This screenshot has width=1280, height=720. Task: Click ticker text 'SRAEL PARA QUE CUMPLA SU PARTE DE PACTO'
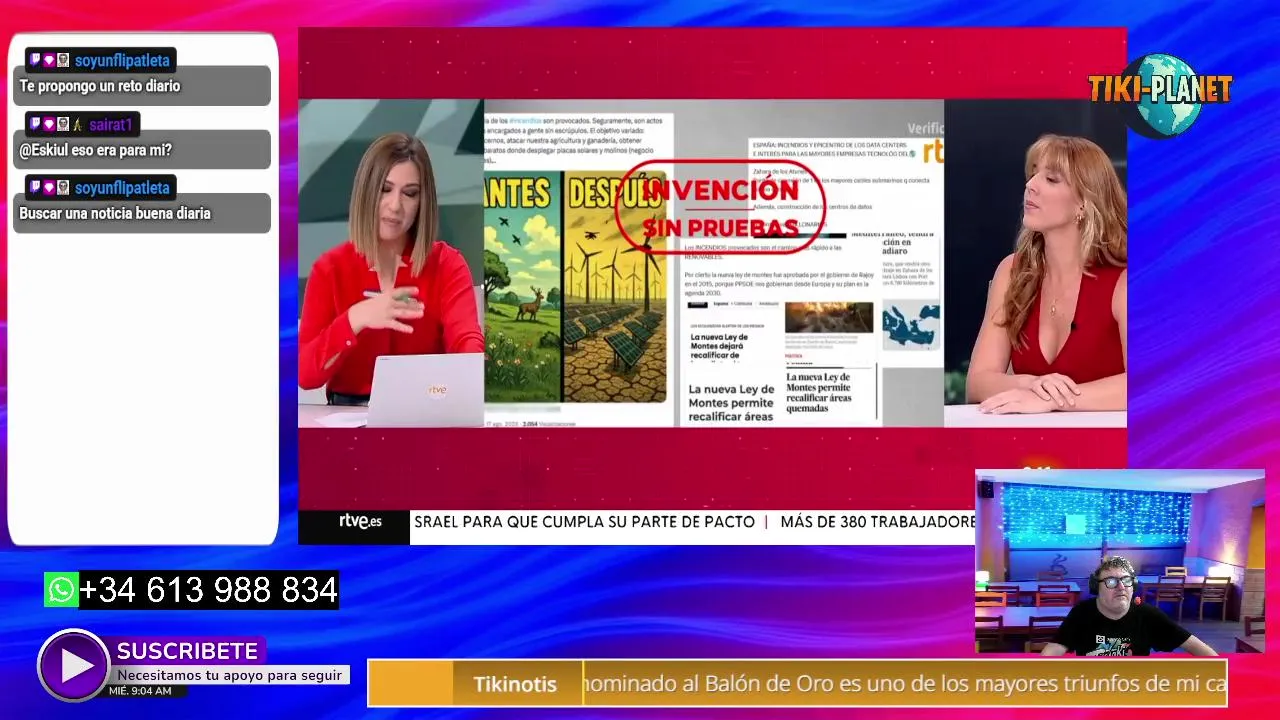pyautogui.click(x=584, y=522)
